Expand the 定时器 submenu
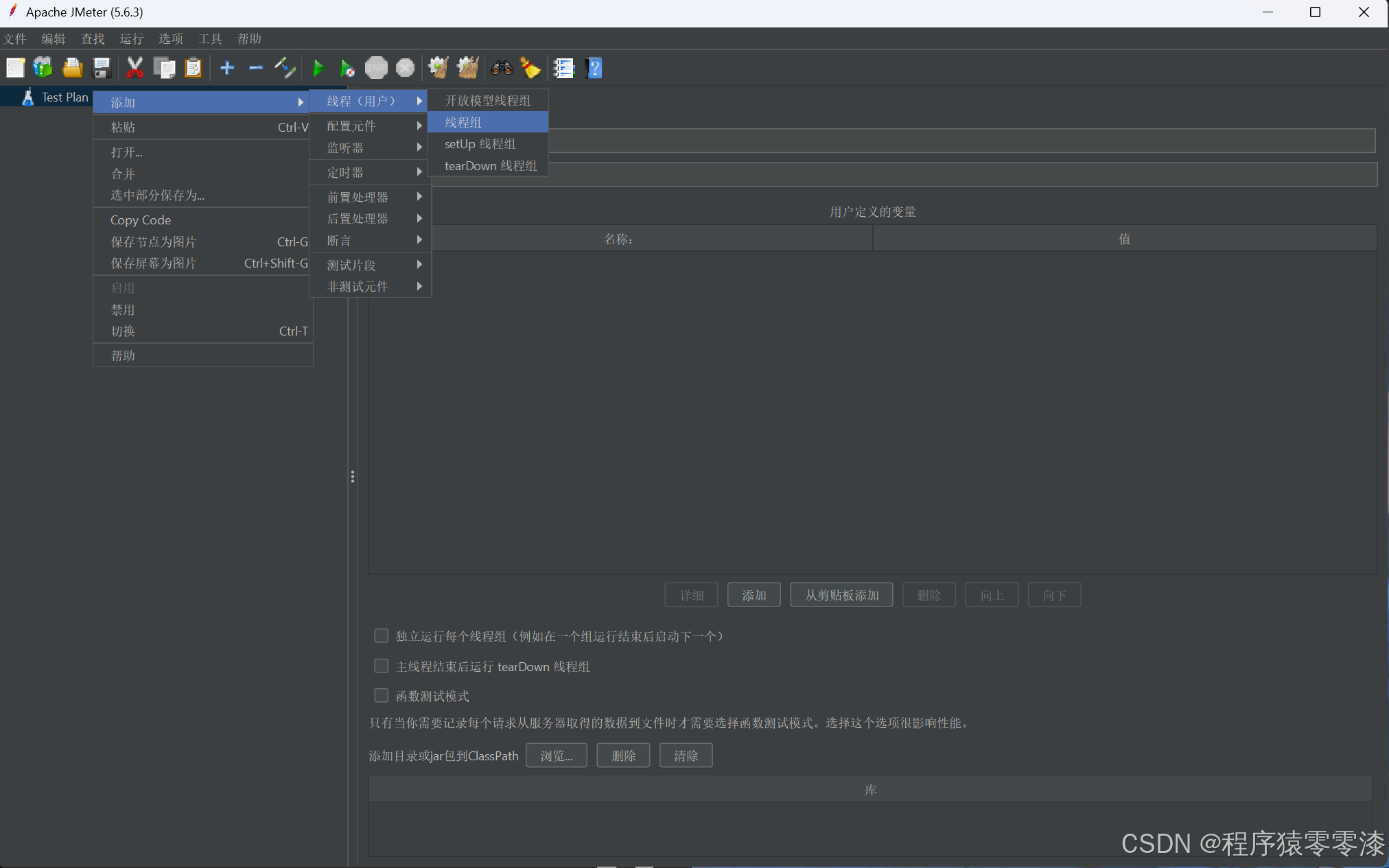The width and height of the screenshot is (1389, 868). click(x=369, y=172)
